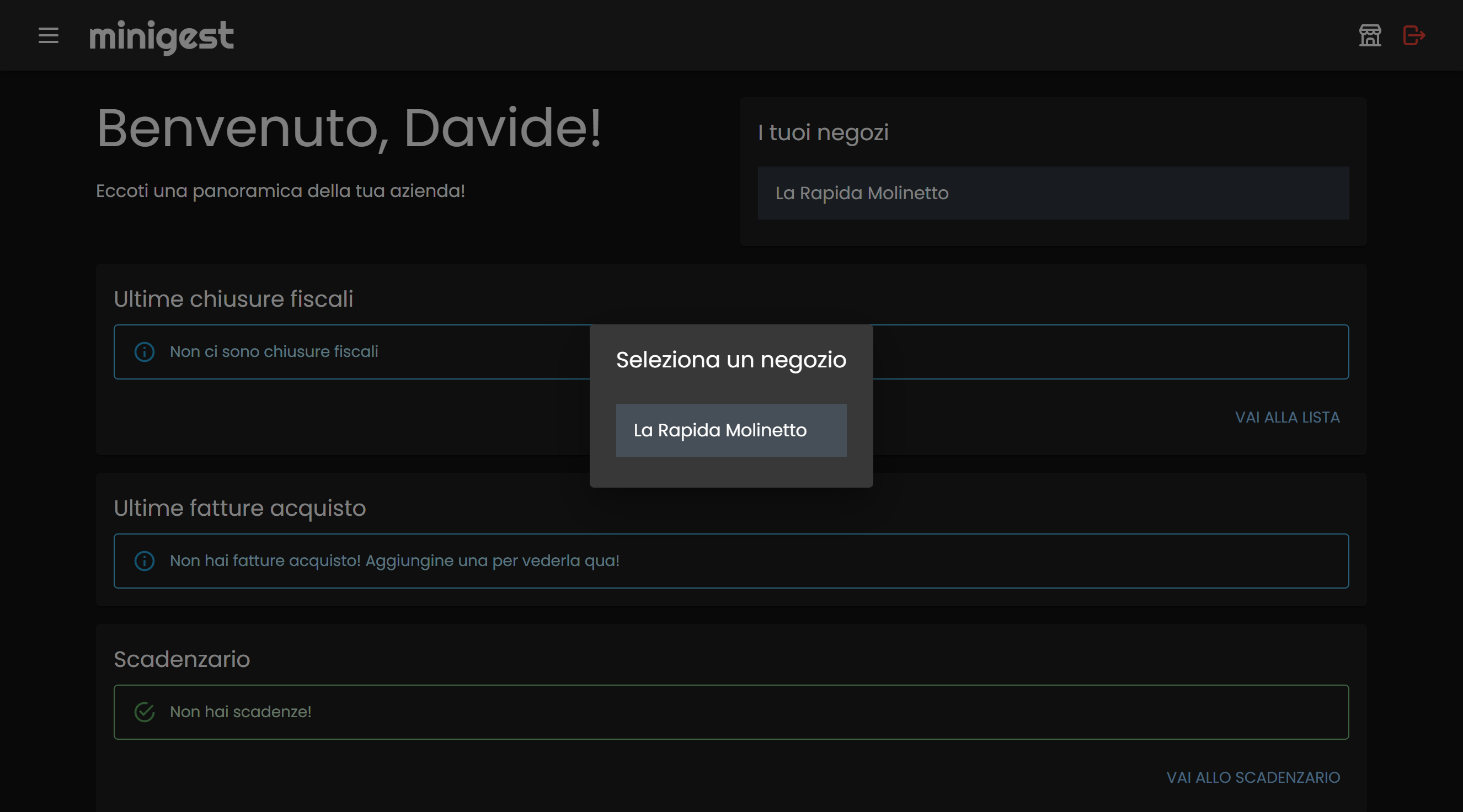Go to VAI ALLO SCADENZARIO link
Image resolution: width=1463 pixels, height=812 pixels.
1253,777
